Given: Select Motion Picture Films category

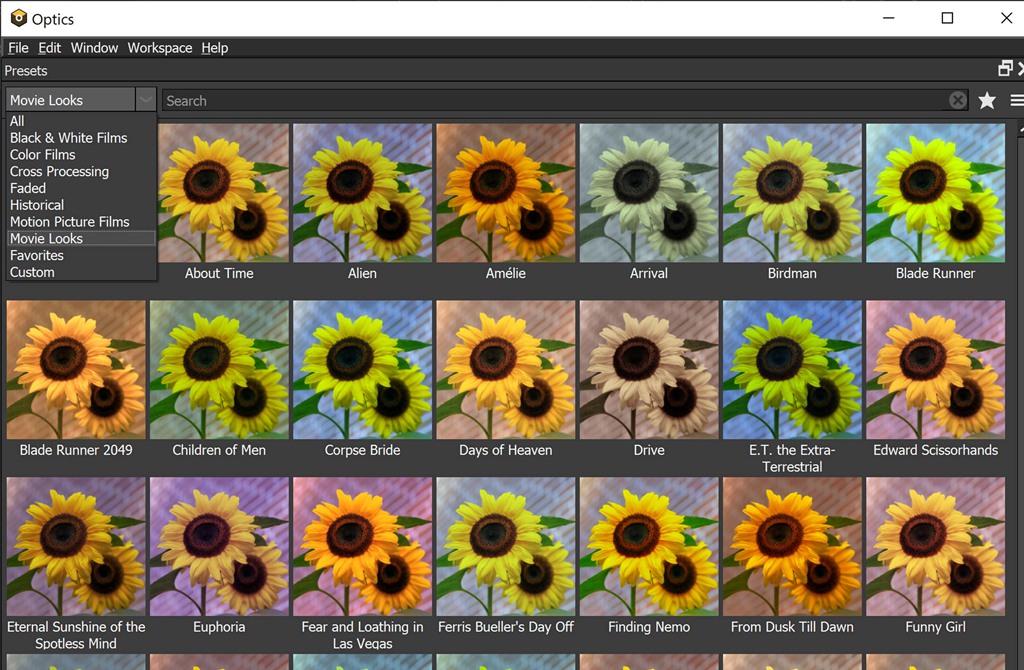Looking at the screenshot, I should click(81, 222).
